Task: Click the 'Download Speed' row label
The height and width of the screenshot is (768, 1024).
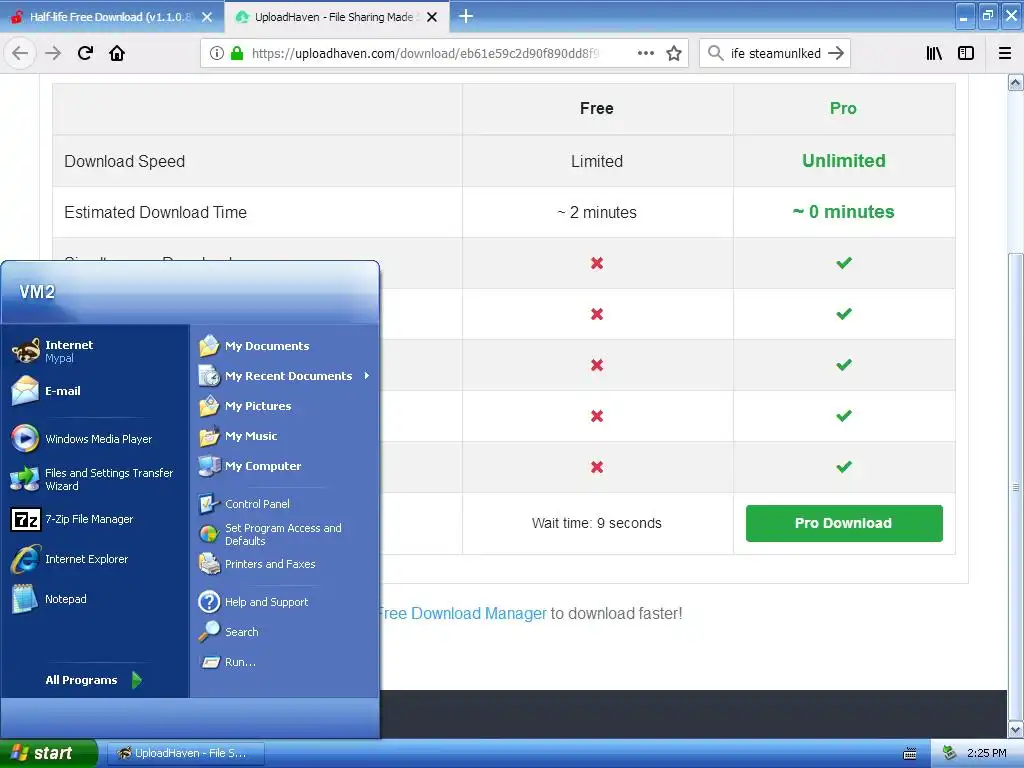Action: coord(125,161)
